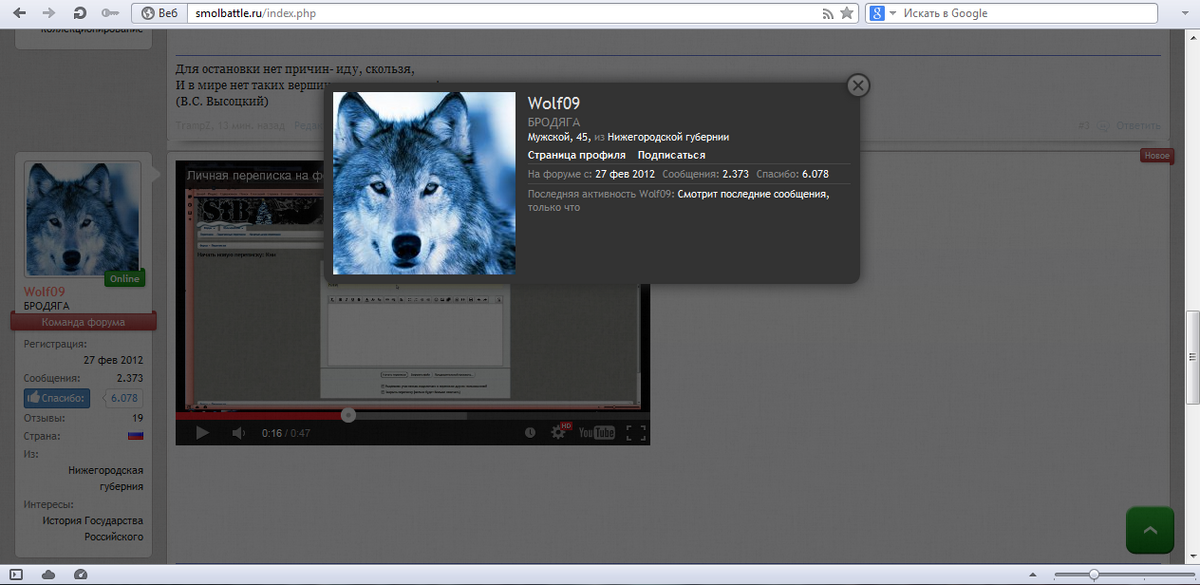Toggle the browser side panel button
Viewport: 1200px width, 585px height.
(16, 574)
